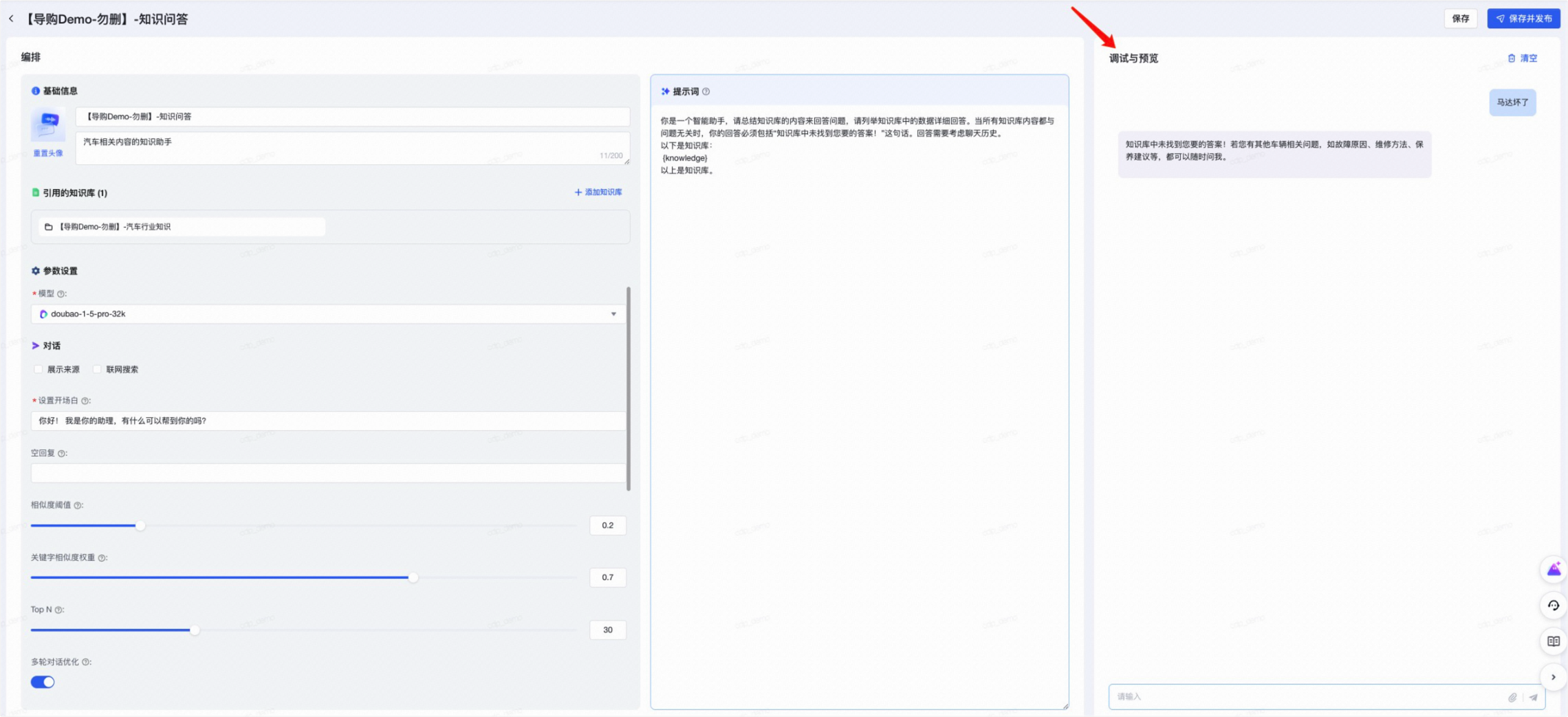
Task: Adjust the 关键字相似度权重 slider handle
Action: 413,578
